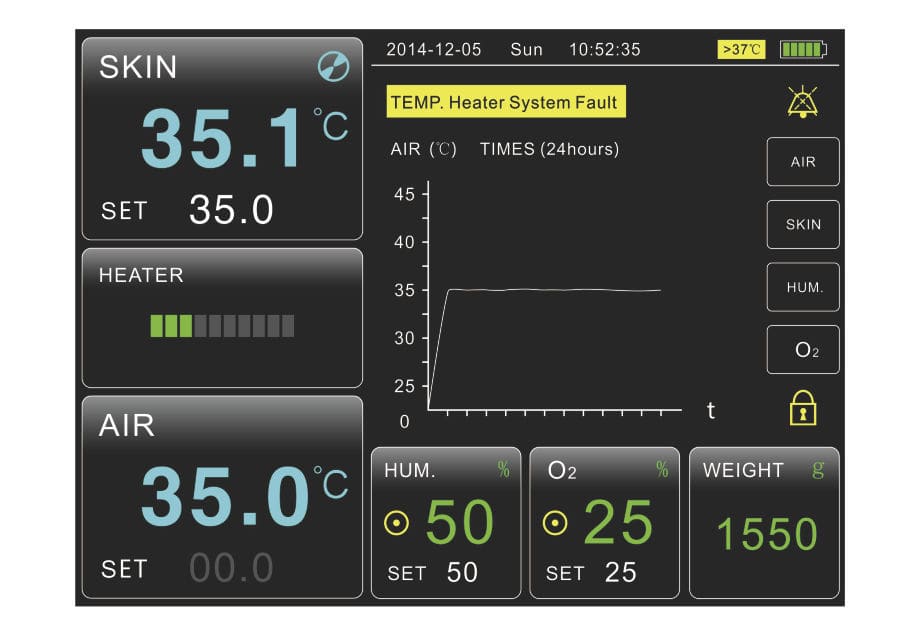Click the skin mode indicator icon
Viewport: 921px width, 641px height.
click(x=333, y=67)
